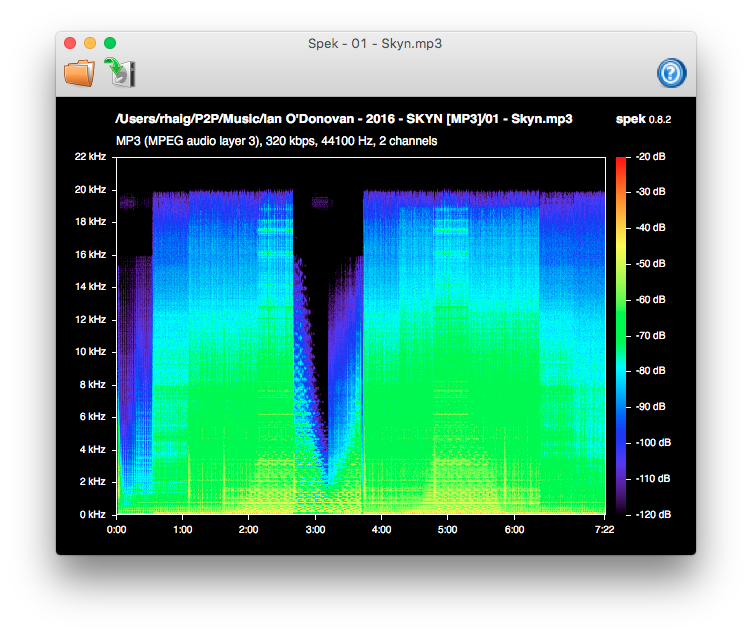Click the 12 kHz frequency axis label

coord(90,319)
